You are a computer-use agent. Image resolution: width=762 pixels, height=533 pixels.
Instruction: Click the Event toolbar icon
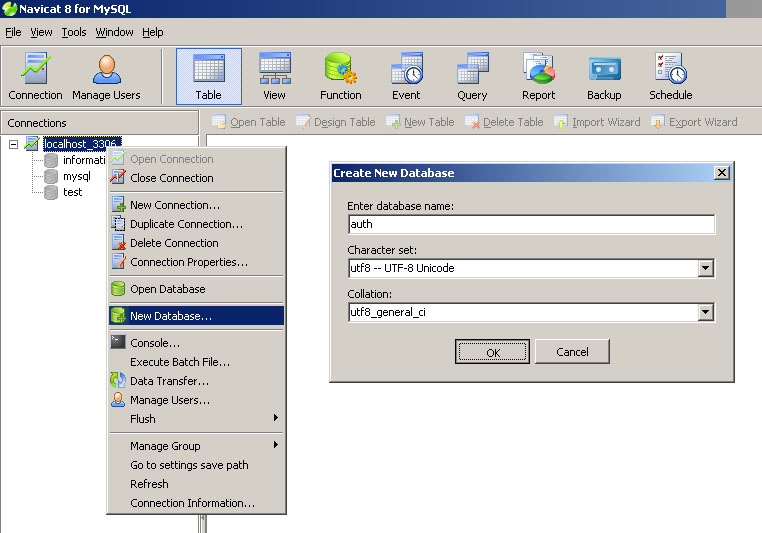point(406,76)
